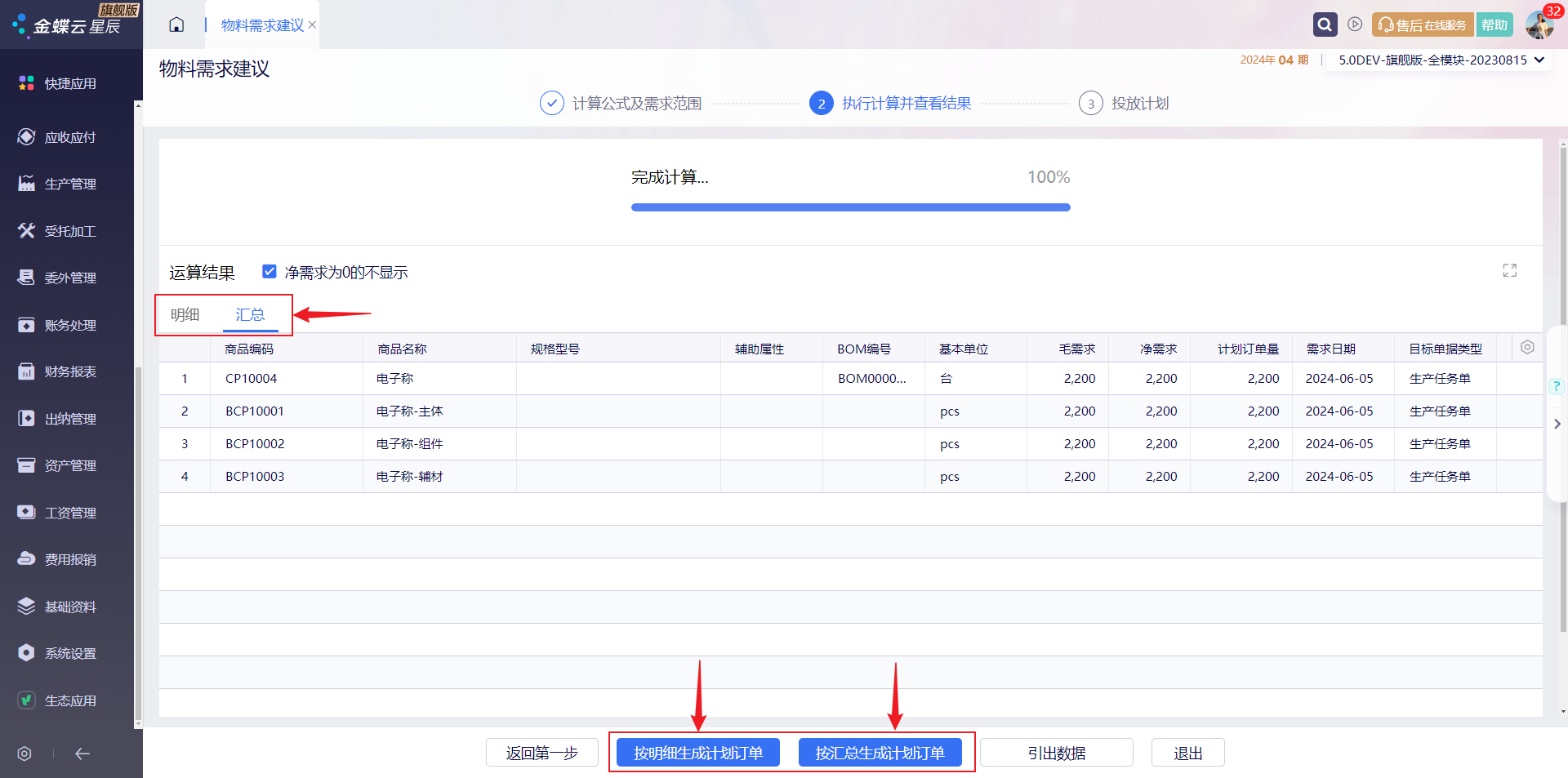Switch to the 明细 tab
This screenshot has width=1568, height=778.
185,314
